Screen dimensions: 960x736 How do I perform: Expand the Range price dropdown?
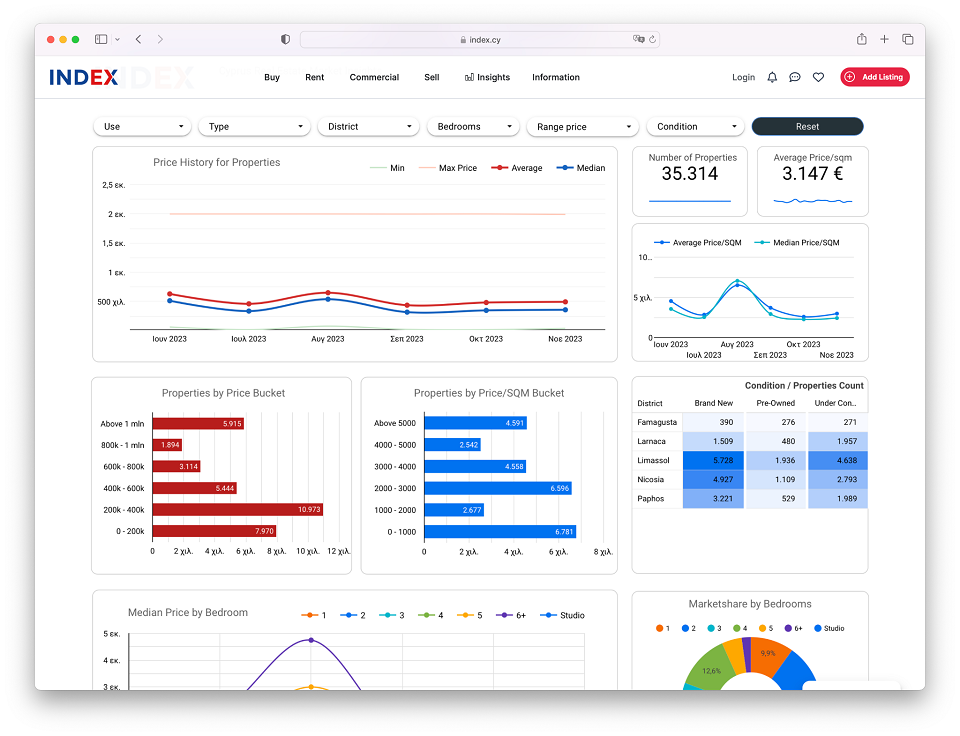click(582, 127)
